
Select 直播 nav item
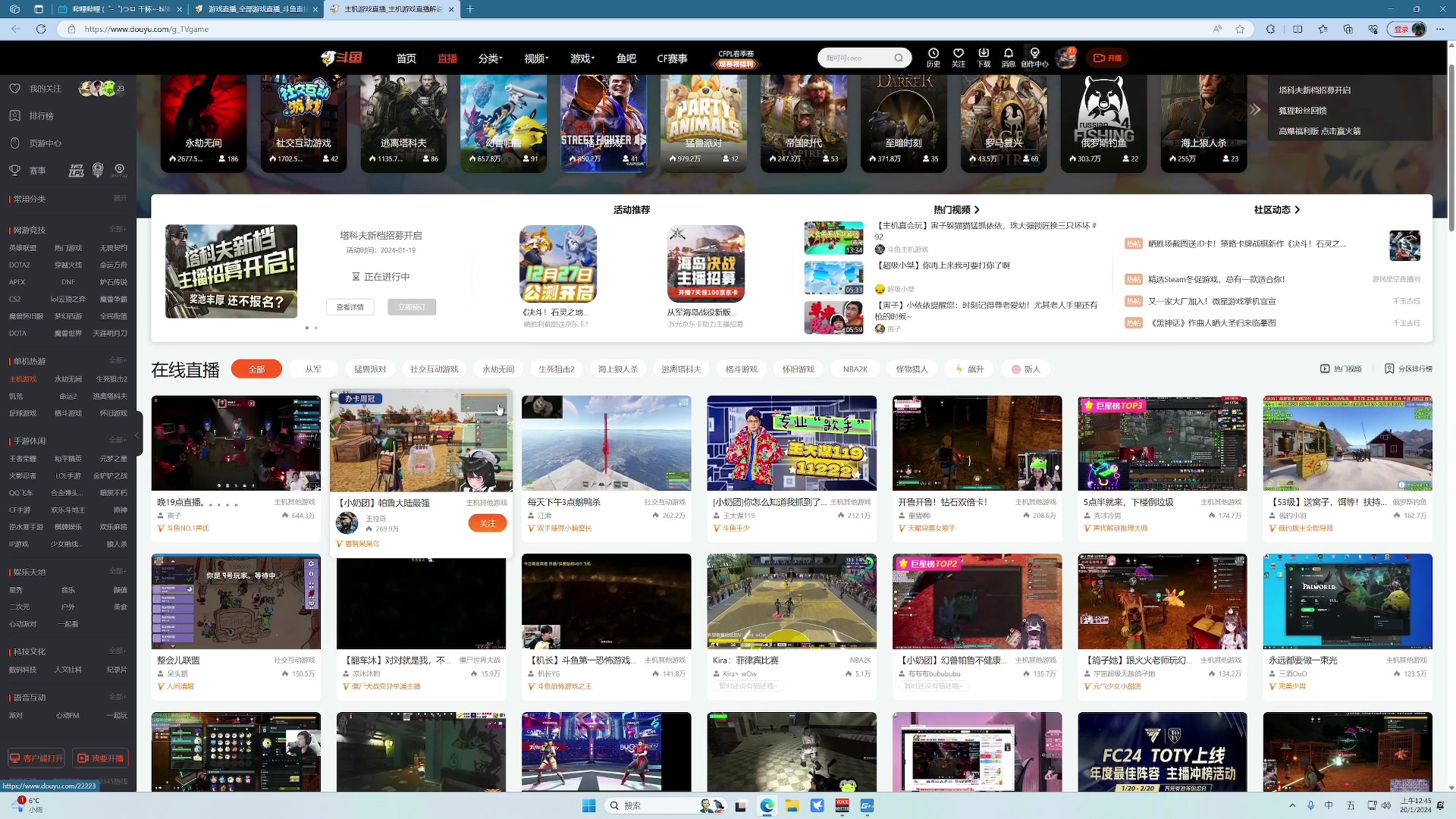447,58
